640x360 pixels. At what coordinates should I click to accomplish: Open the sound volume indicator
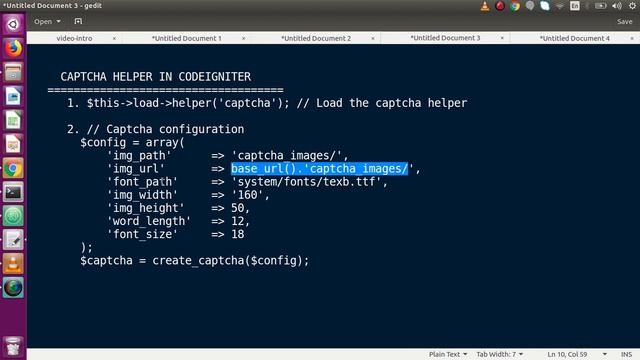(617, 6)
